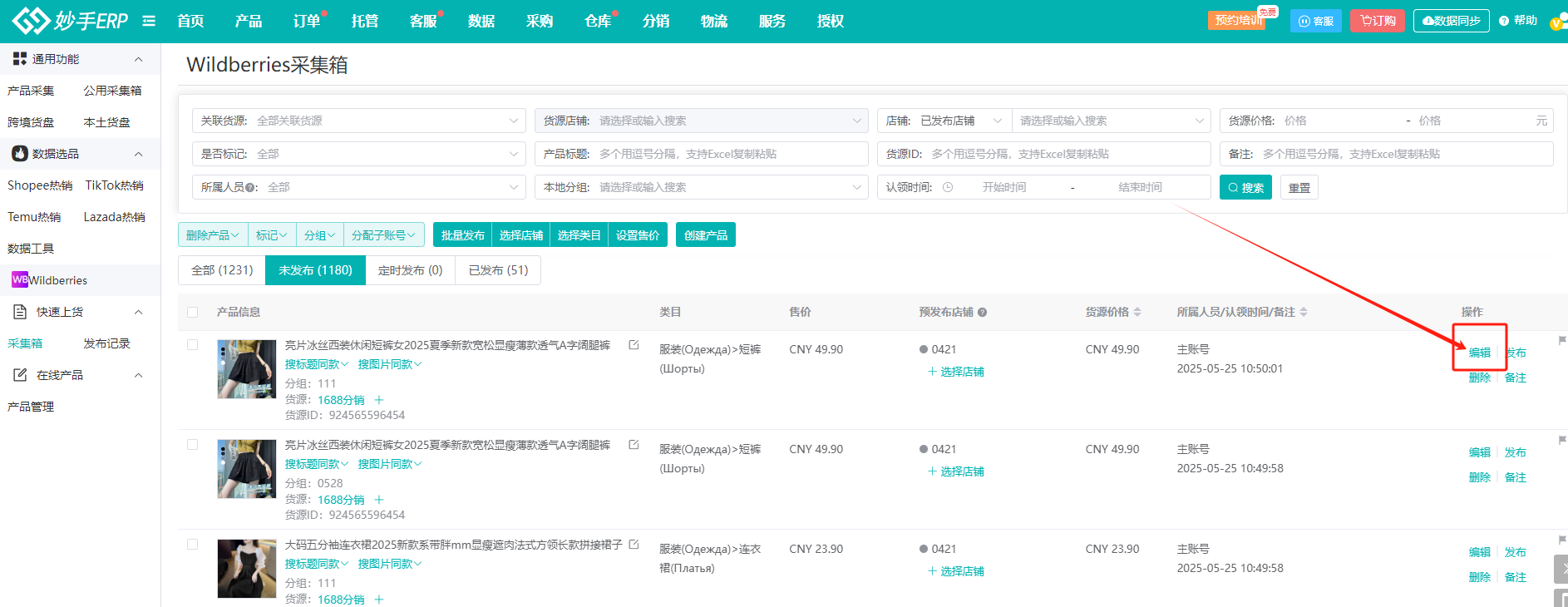The width and height of the screenshot is (1568, 607).
Task: Click the 订购 cart button
Action: pos(1378,21)
